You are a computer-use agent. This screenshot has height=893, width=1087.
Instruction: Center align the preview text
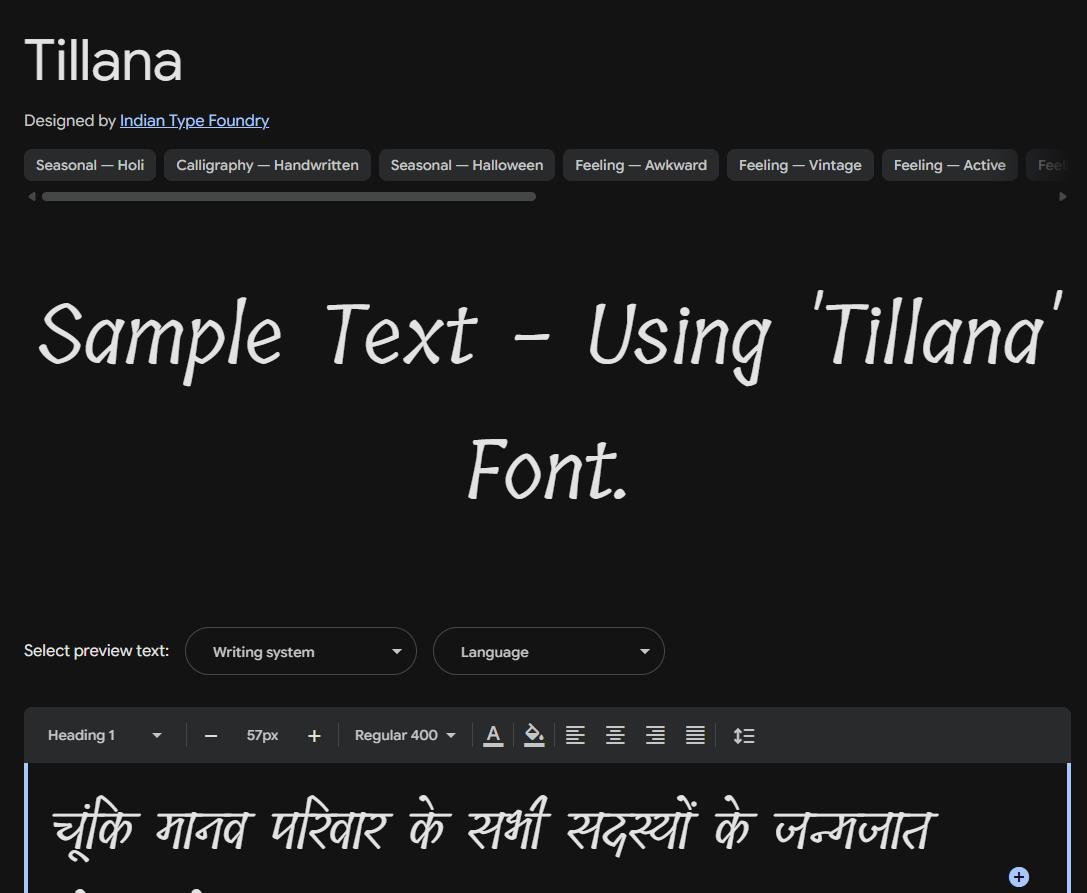coord(616,735)
